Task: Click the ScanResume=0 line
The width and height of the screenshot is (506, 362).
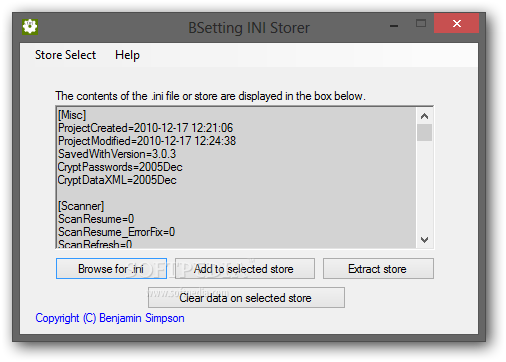Action: click(x=96, y=219)
